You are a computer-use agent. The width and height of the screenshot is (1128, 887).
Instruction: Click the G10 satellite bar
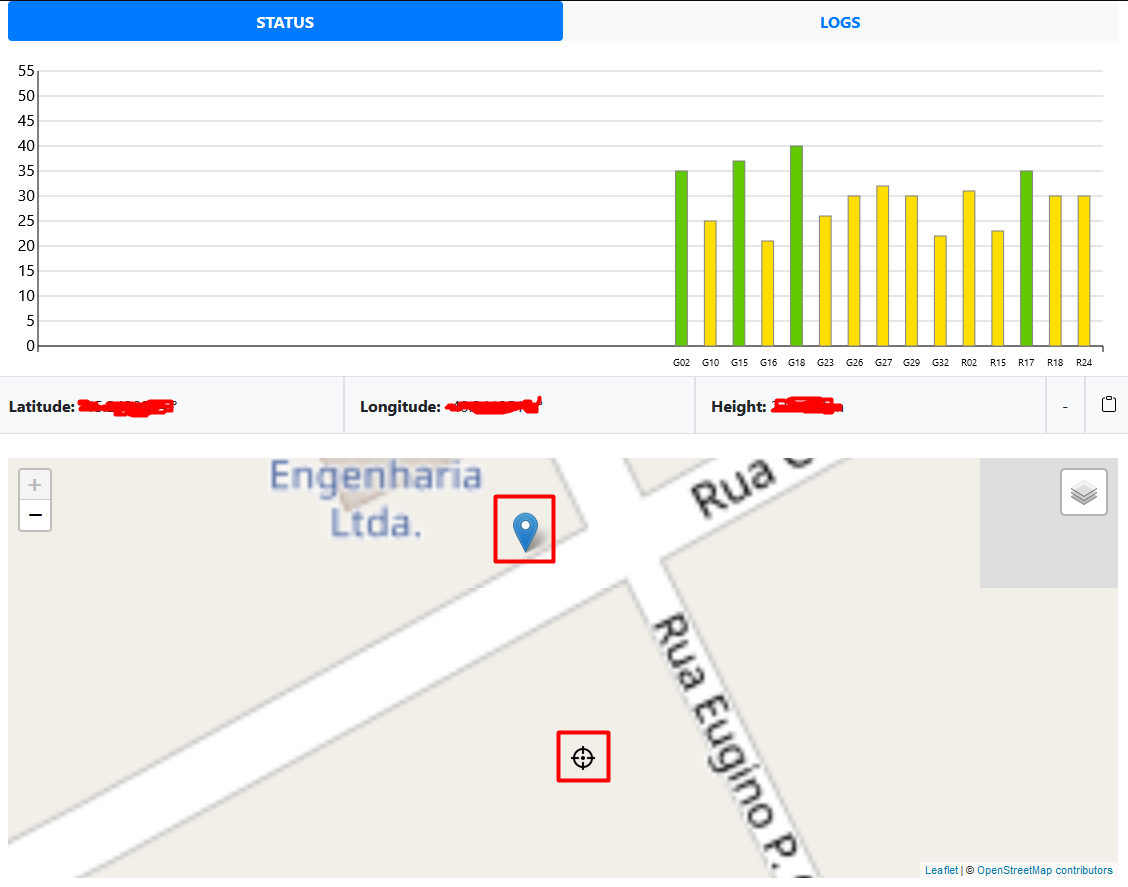point(710,283)
